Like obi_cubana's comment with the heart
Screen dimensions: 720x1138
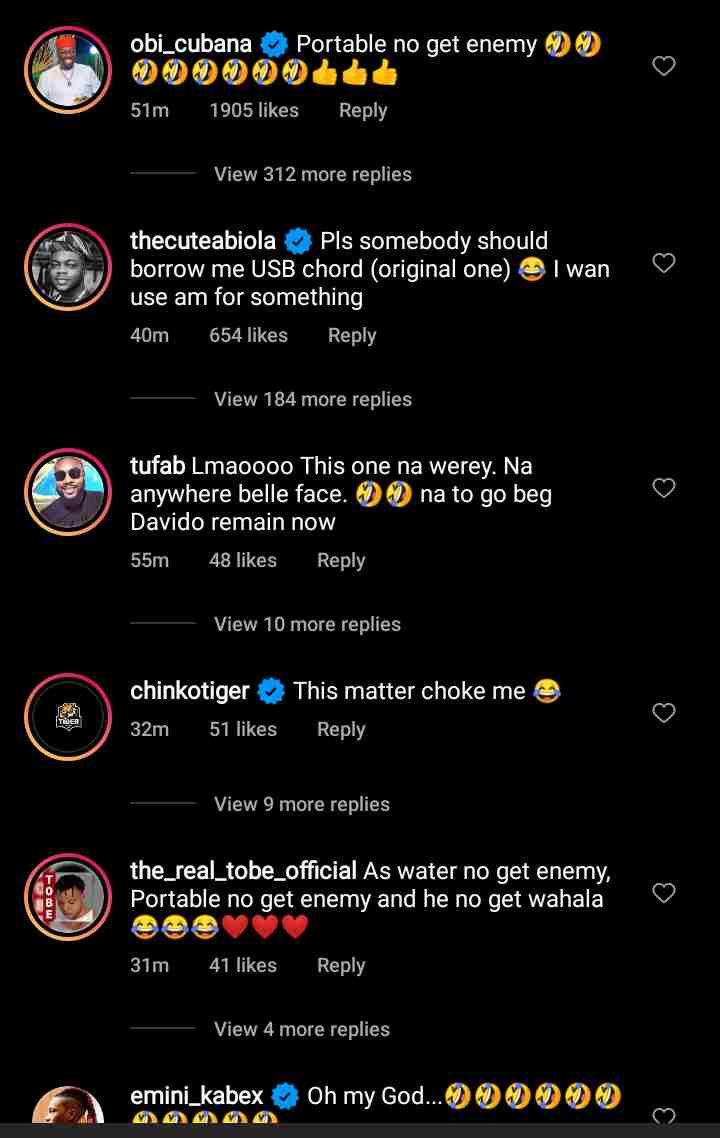pos(664,66)
